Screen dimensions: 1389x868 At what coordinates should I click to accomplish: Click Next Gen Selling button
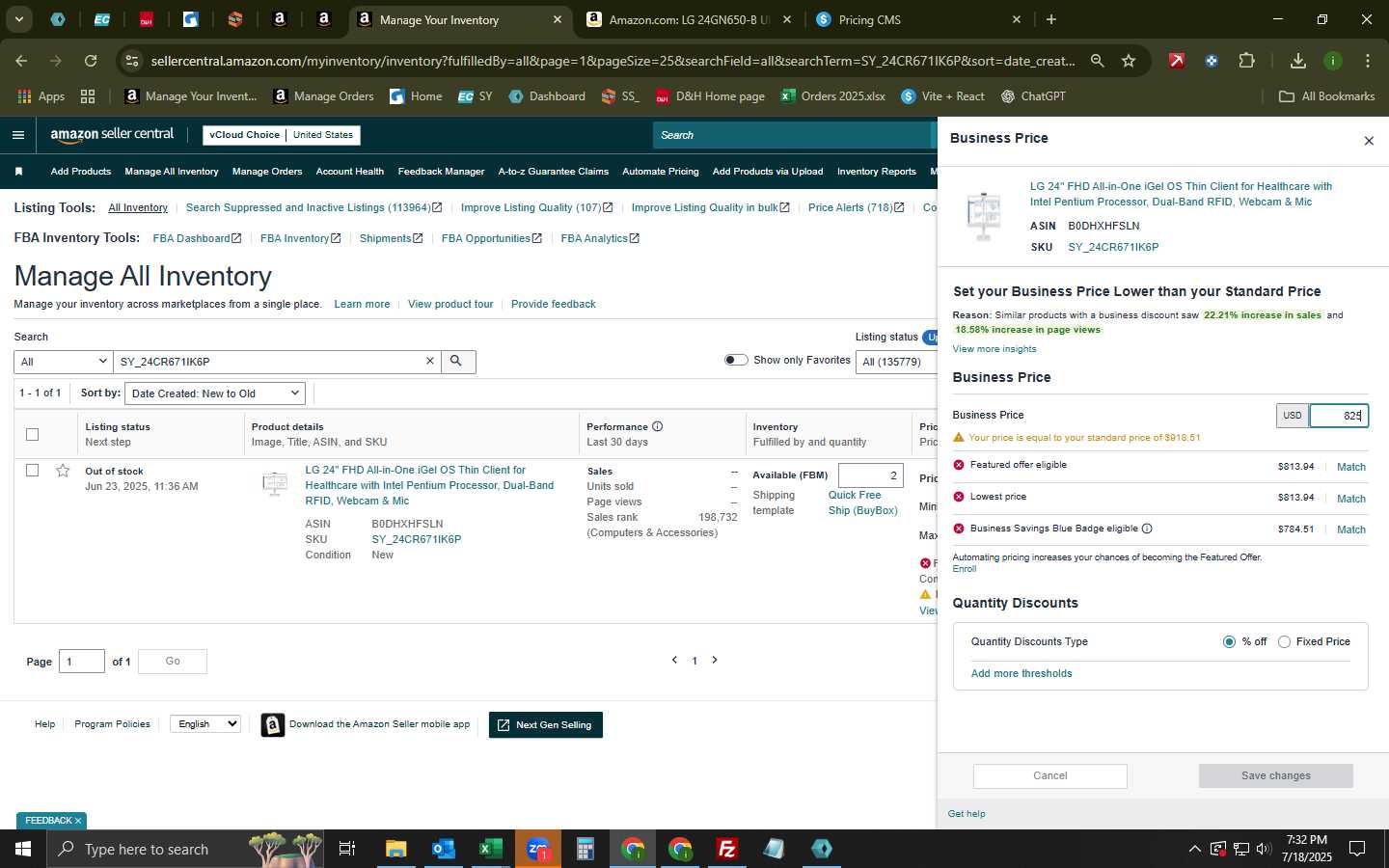[x=546, y=725]
